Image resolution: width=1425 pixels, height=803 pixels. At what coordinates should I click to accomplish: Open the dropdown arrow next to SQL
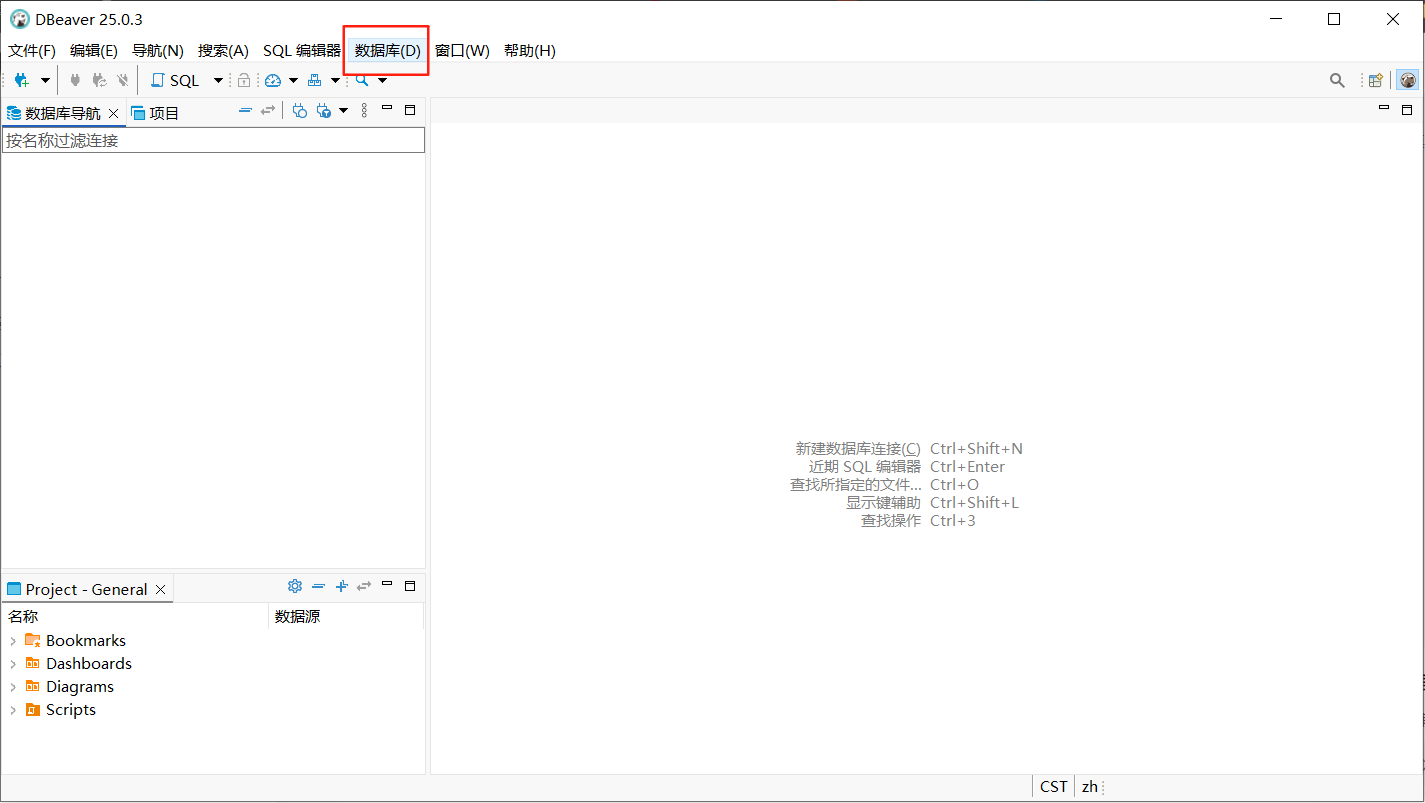(x=218, y=81)
